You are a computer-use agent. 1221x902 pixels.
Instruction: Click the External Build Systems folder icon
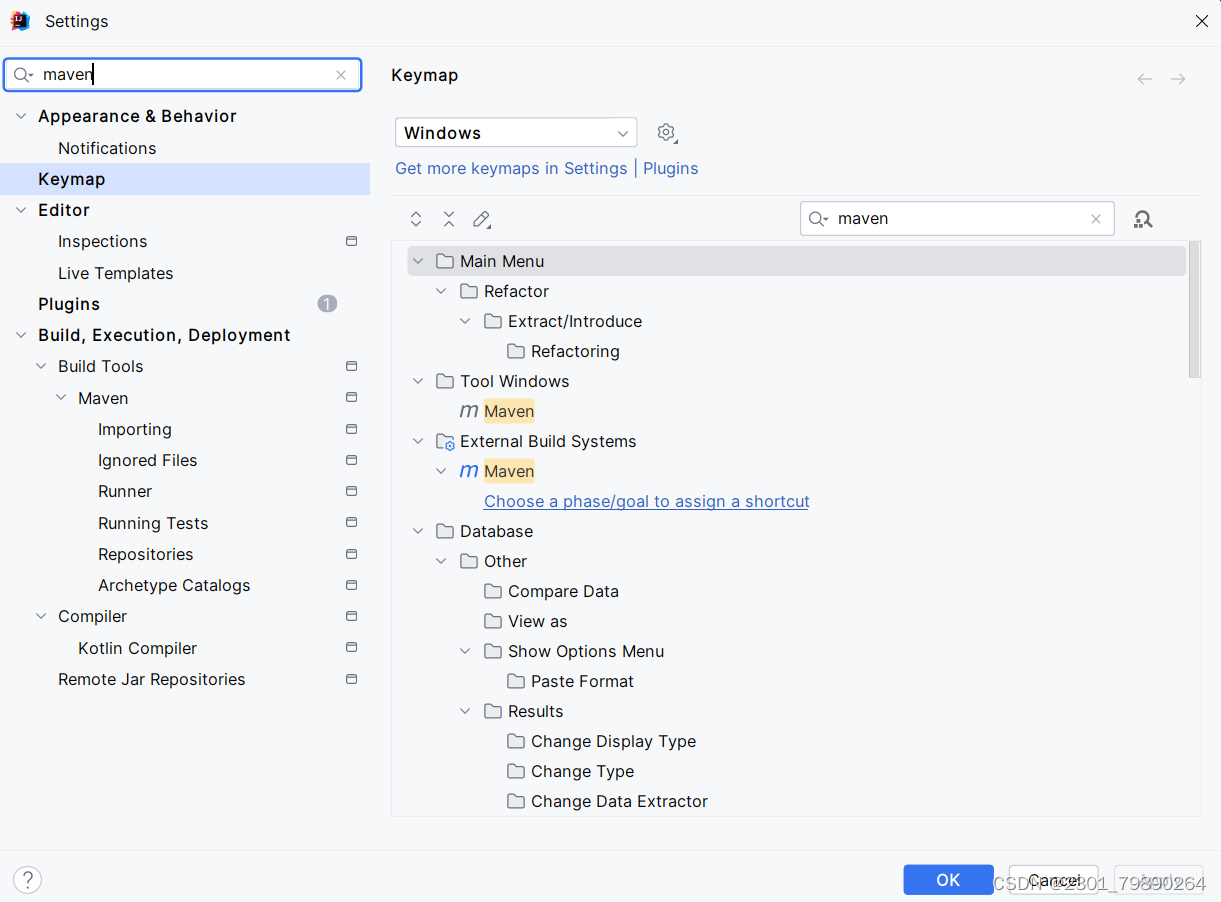pos(446,441)
